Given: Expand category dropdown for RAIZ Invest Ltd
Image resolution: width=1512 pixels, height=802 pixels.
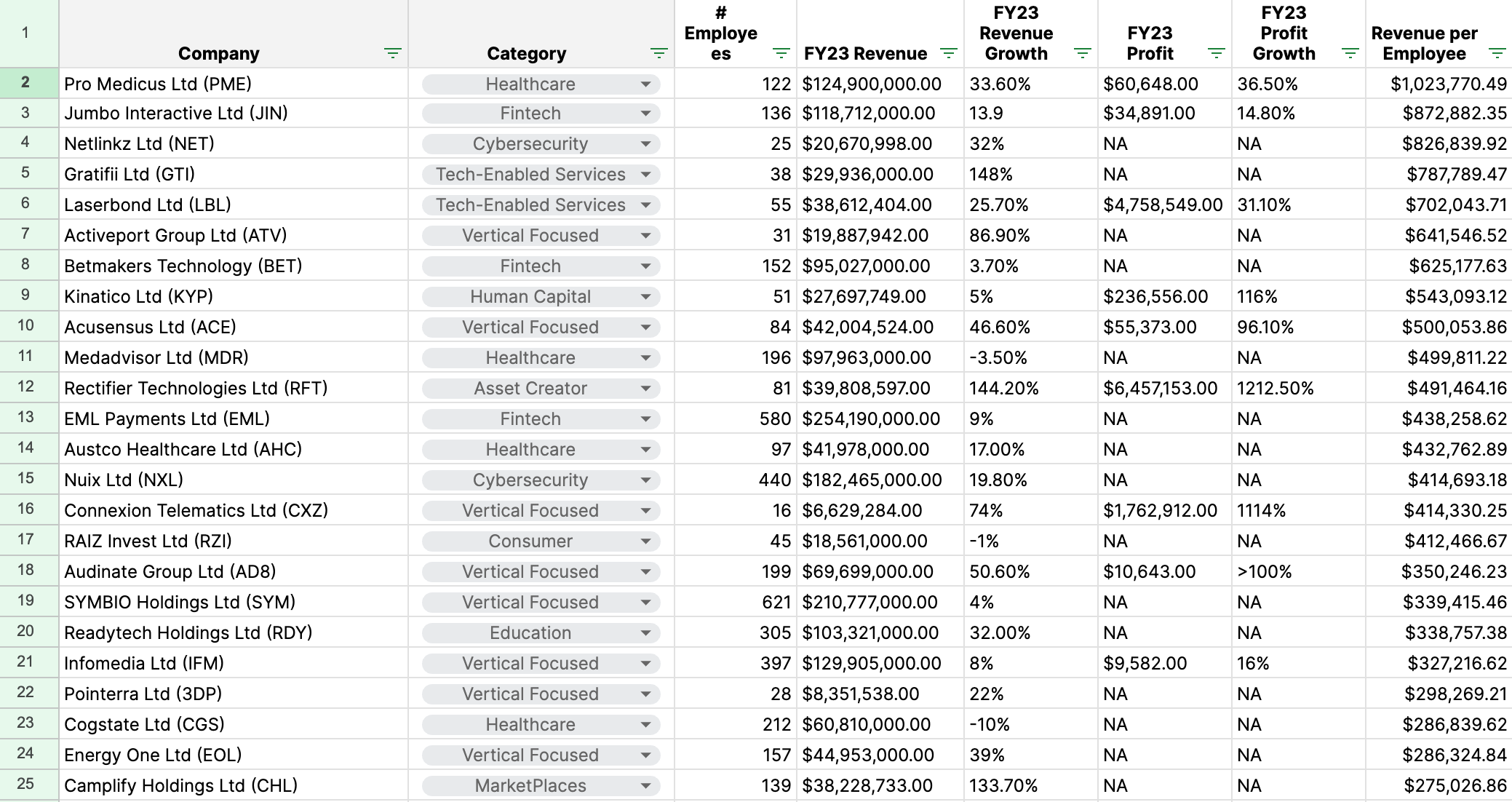Looking at the screenshot, I should (645, 541).
